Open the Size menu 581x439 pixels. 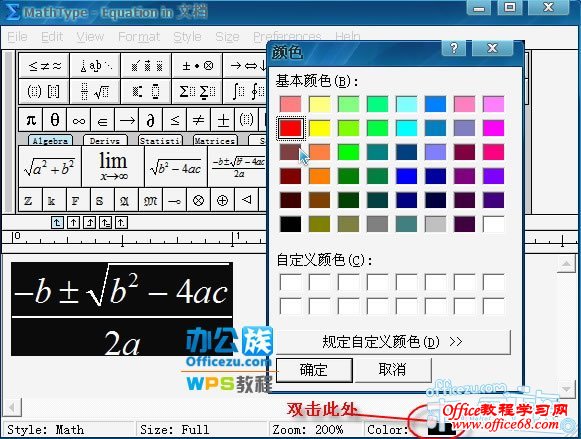coord(228,37)
